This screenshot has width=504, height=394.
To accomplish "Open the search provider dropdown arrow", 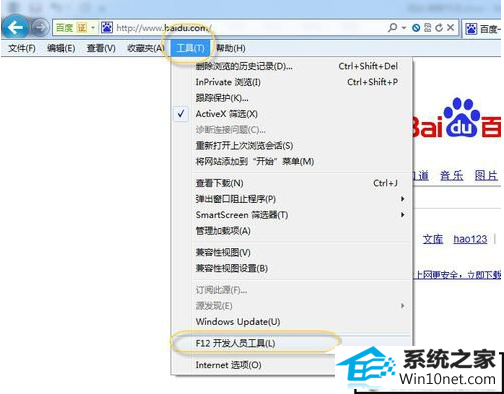I will [404, 28].
